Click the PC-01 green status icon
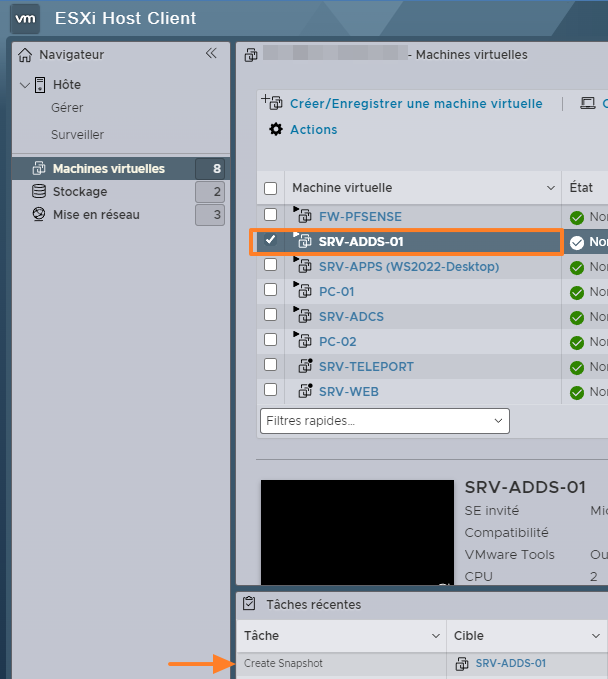This screenshot has height=679, width=608. pos(577,293)
